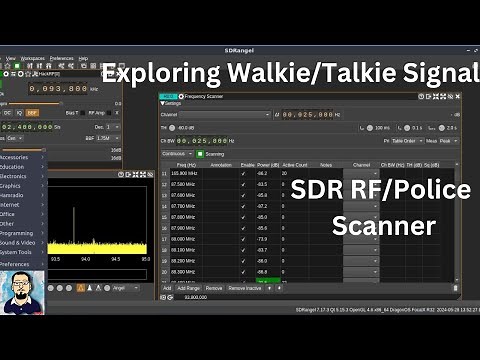Turn the 0.1 s timing dial

point(407,128)
